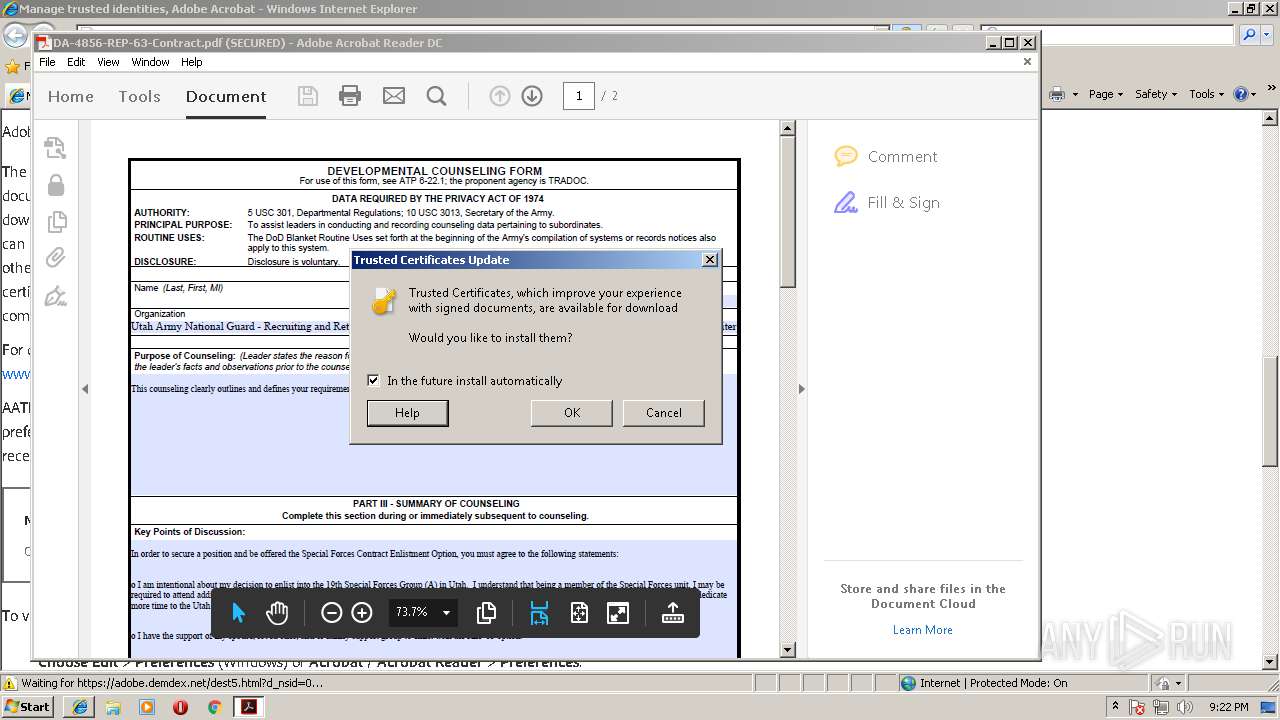Click the page number input field
1280x720 pixels.
[x=579, y=96]
